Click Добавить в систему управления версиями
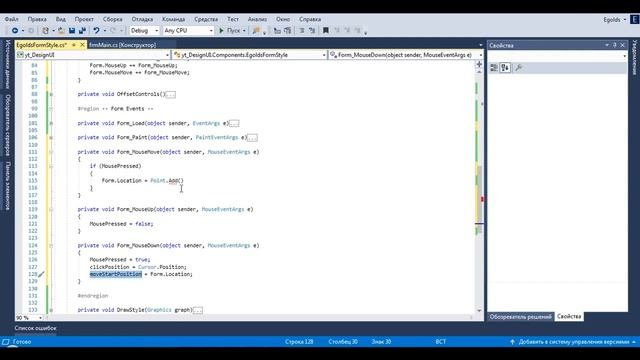 click(x=574, y=342)
